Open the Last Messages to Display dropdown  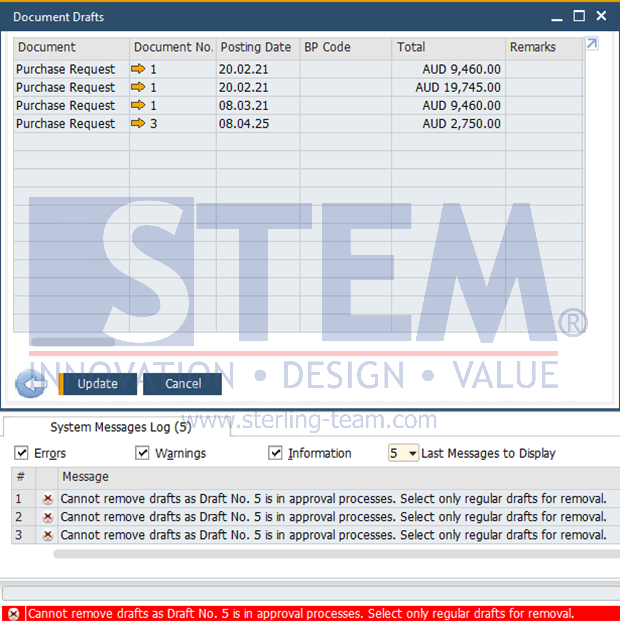(x=411, y=453)
